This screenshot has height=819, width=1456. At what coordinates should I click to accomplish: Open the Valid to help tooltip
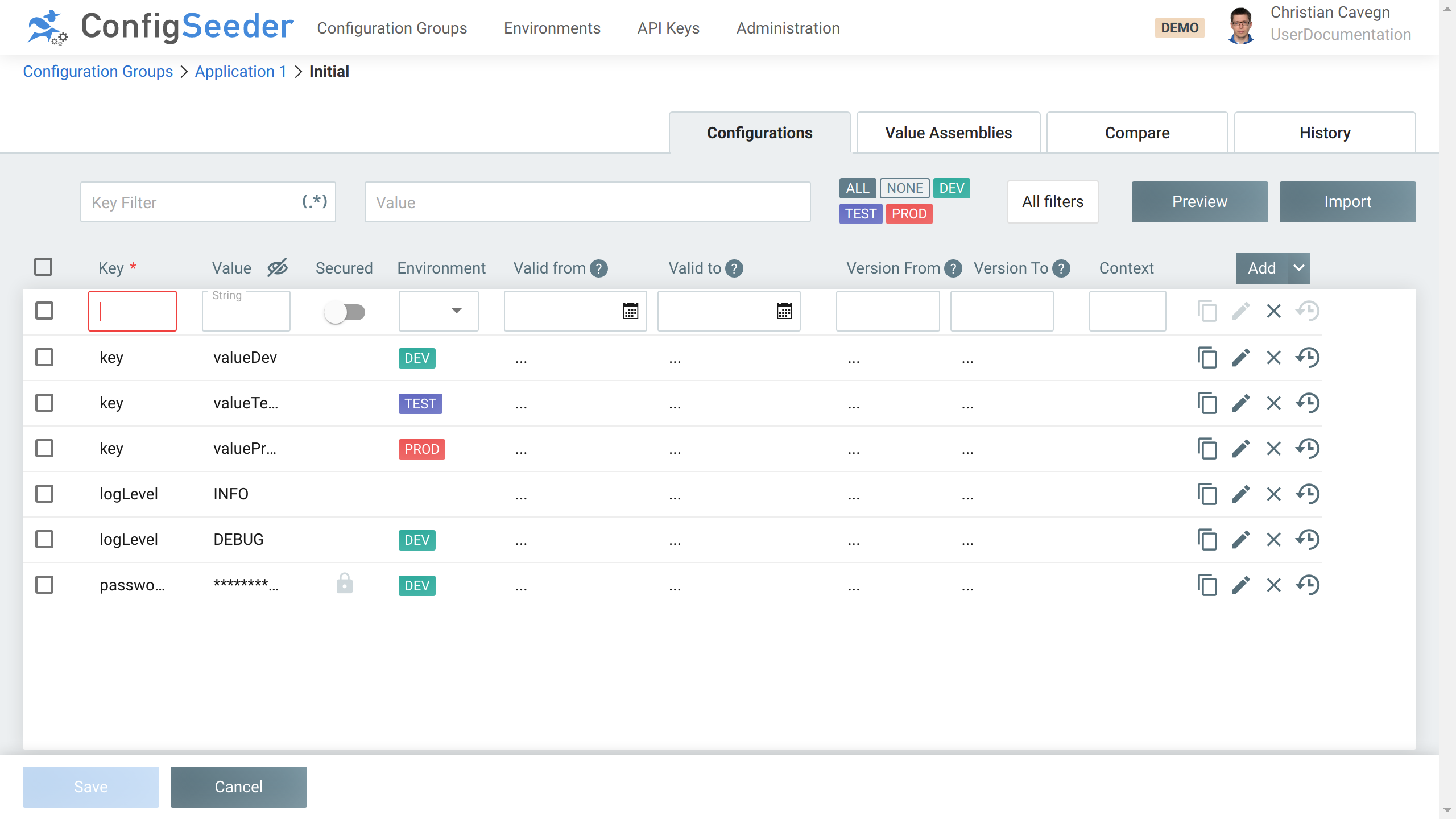point(734,268)
